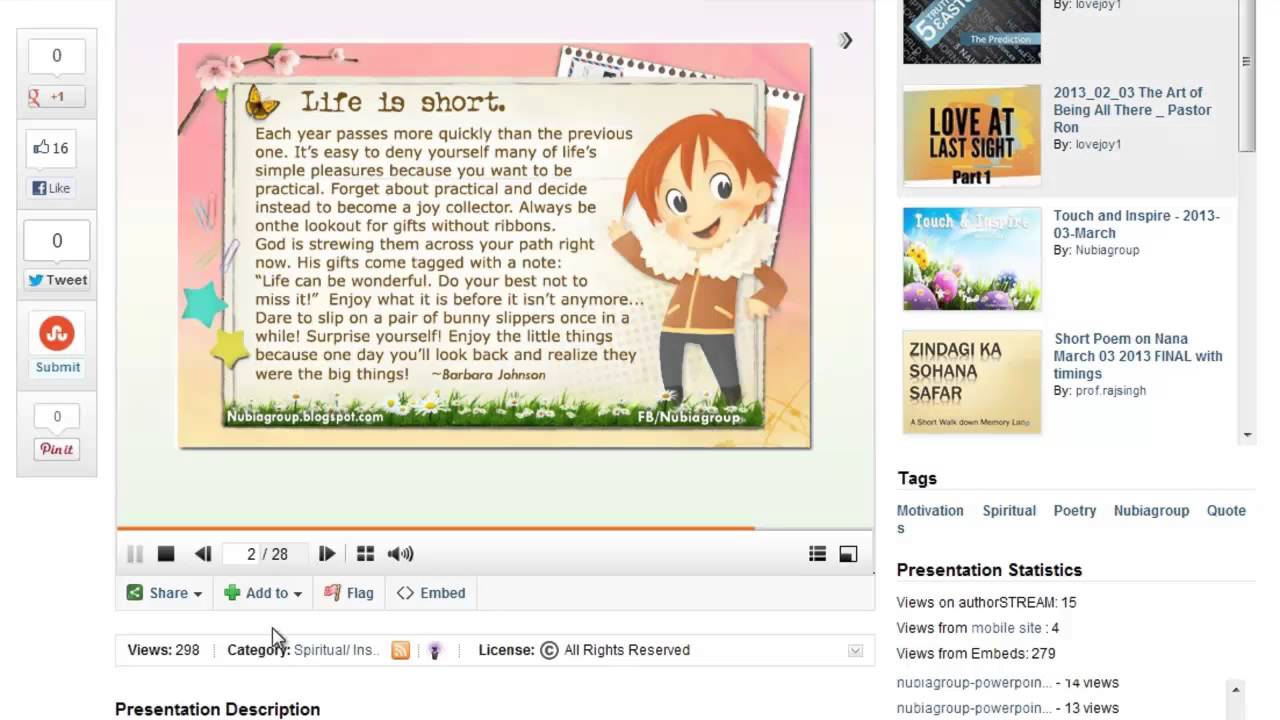The width and height of the screenshot is (1280, 720).
Task: Click 'Views on authorSTREAM: 15' text
Action: pyautogui.click(x=986, y=602)
